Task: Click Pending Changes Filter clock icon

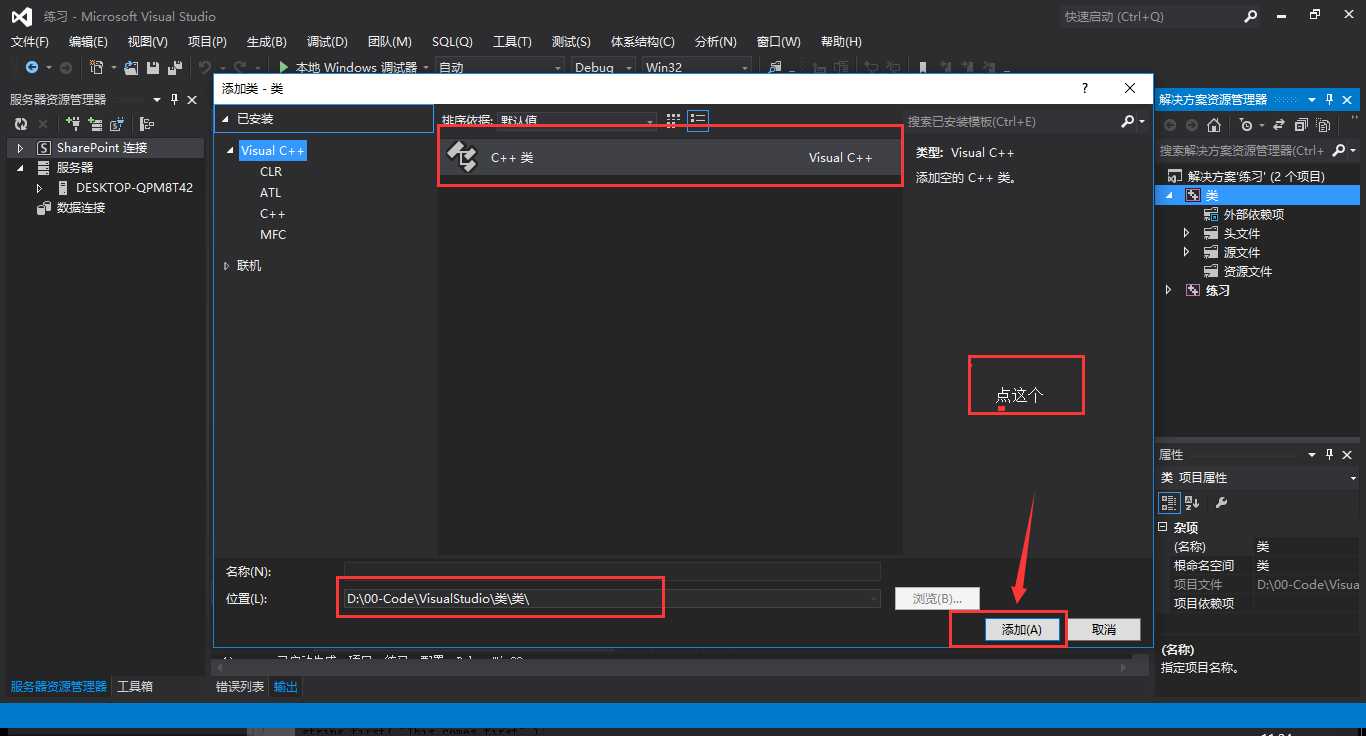Action: pos(1245,125)
